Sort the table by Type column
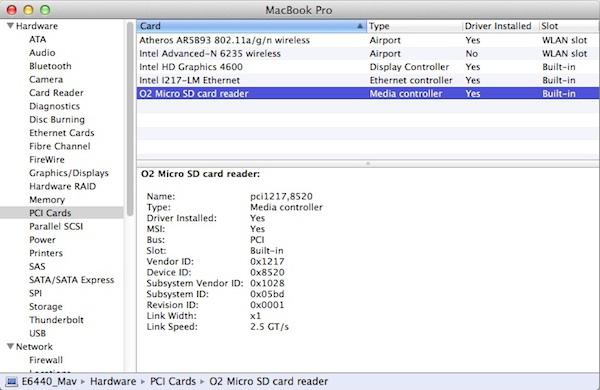 [414, 26]
